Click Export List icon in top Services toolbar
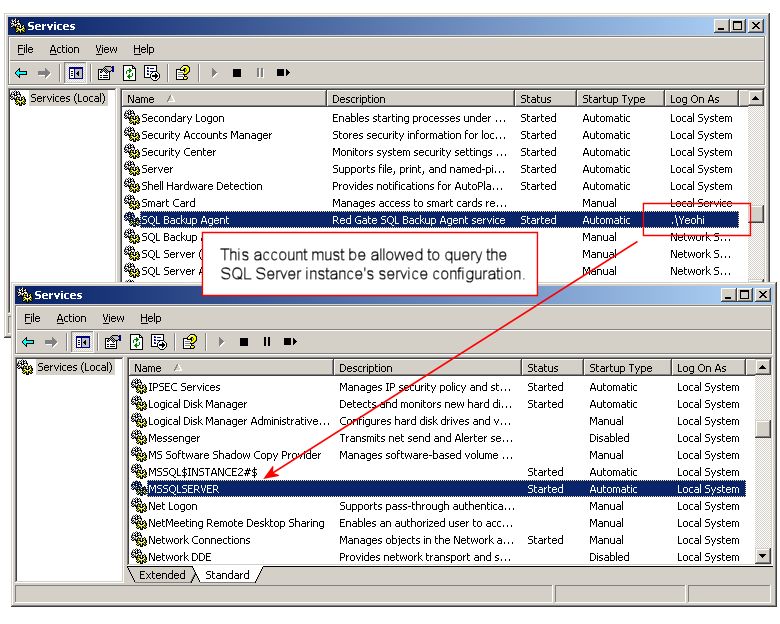 tap(152, 73)
